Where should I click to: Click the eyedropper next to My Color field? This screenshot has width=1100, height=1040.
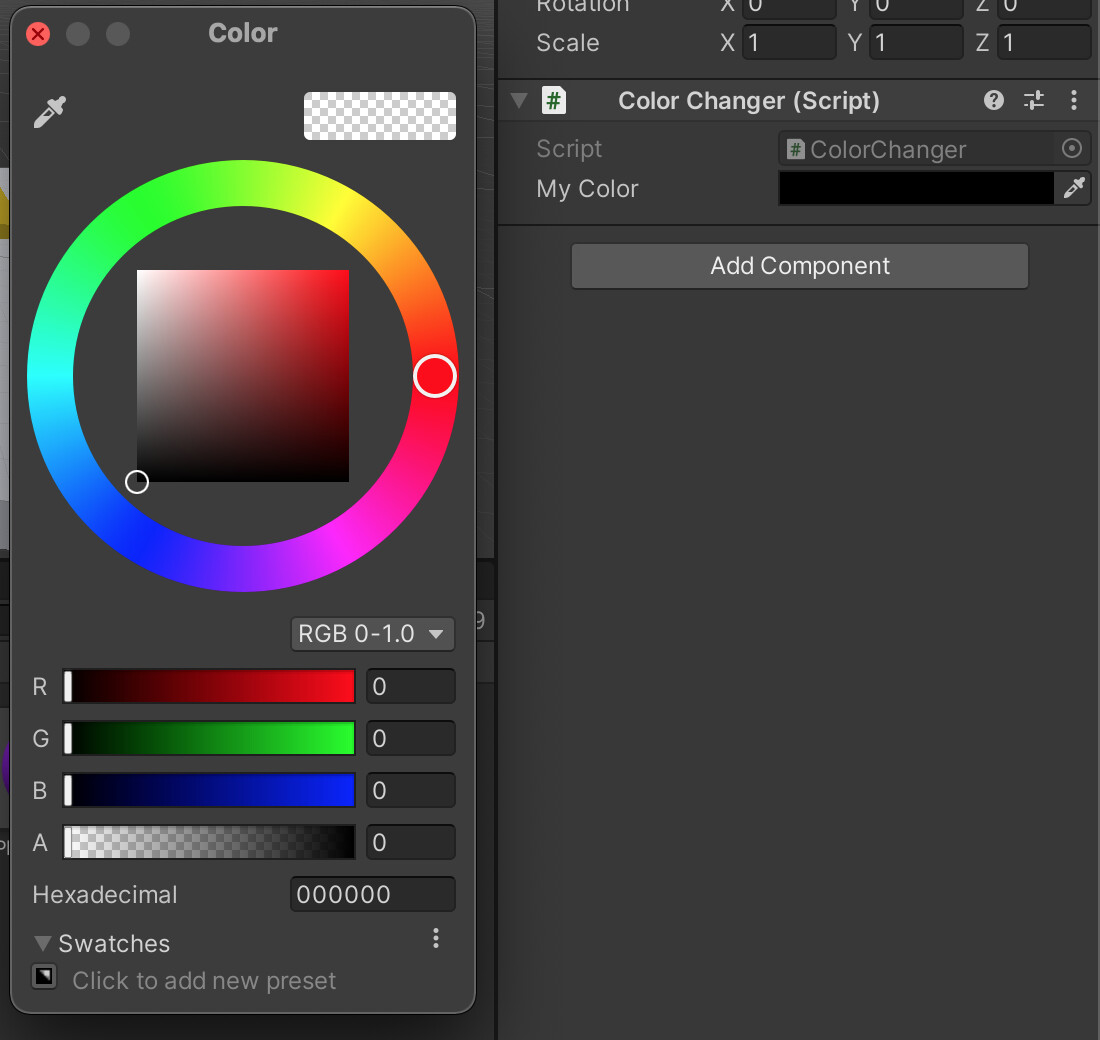1075,188
